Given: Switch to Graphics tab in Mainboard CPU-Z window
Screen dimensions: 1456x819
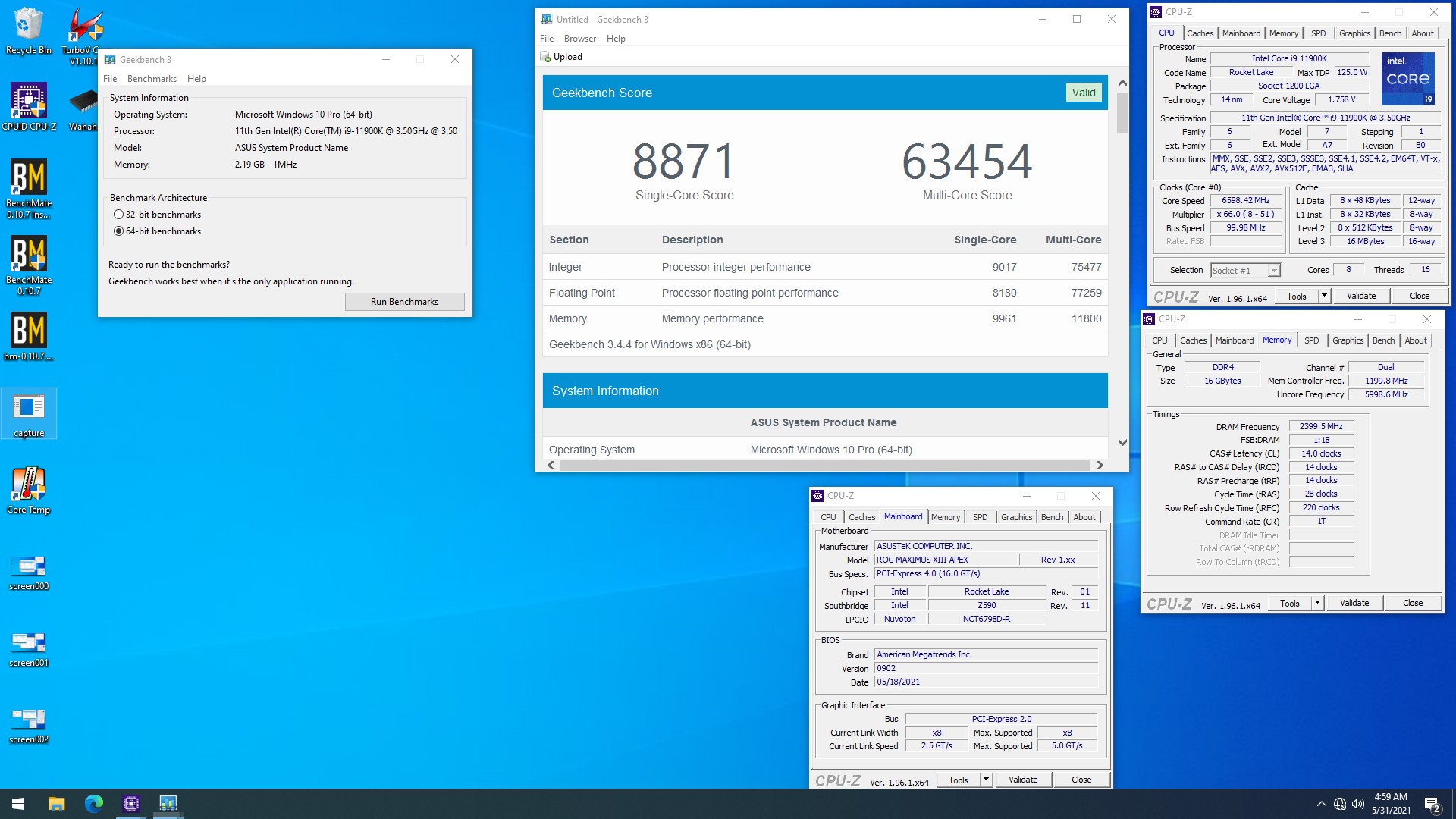Looking at the screenshot, I should coord(1016,517).
